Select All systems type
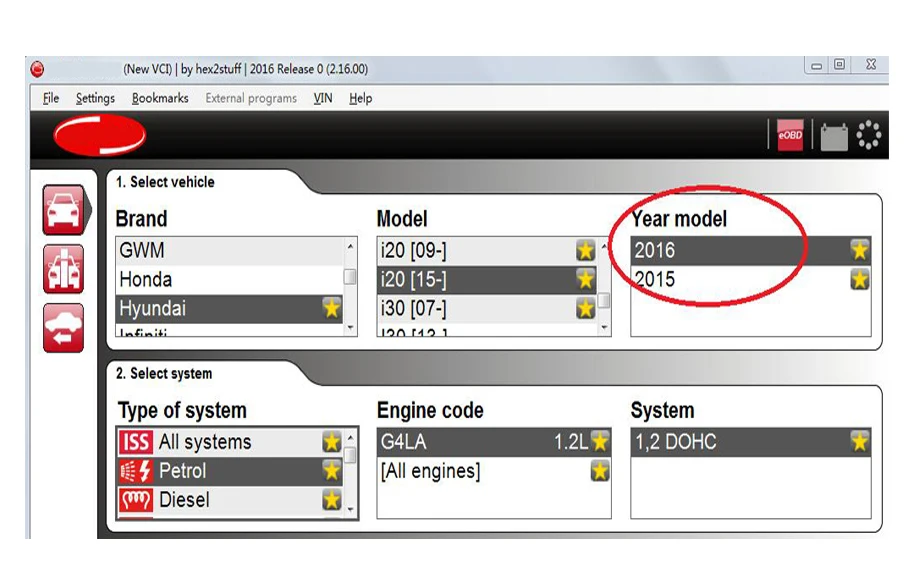This screenshot has height=581, width=917. pos(230,442)
